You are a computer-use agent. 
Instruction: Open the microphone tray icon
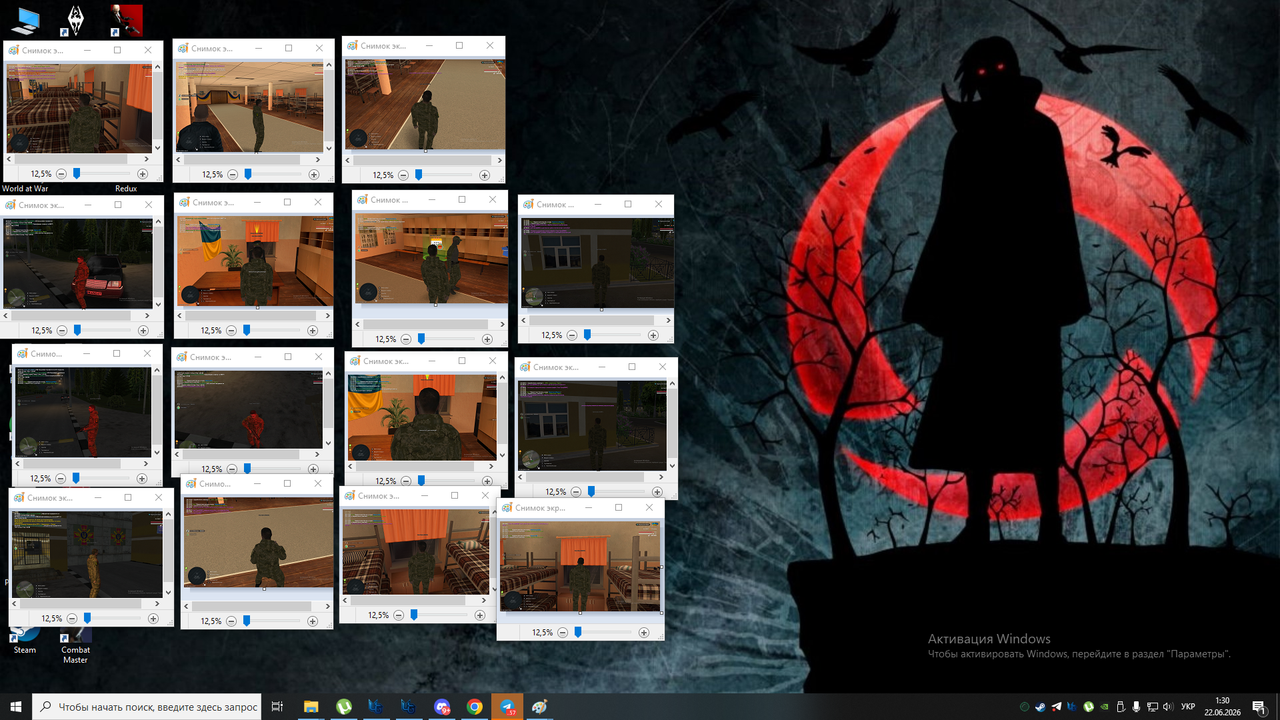tap(1136, 706)
